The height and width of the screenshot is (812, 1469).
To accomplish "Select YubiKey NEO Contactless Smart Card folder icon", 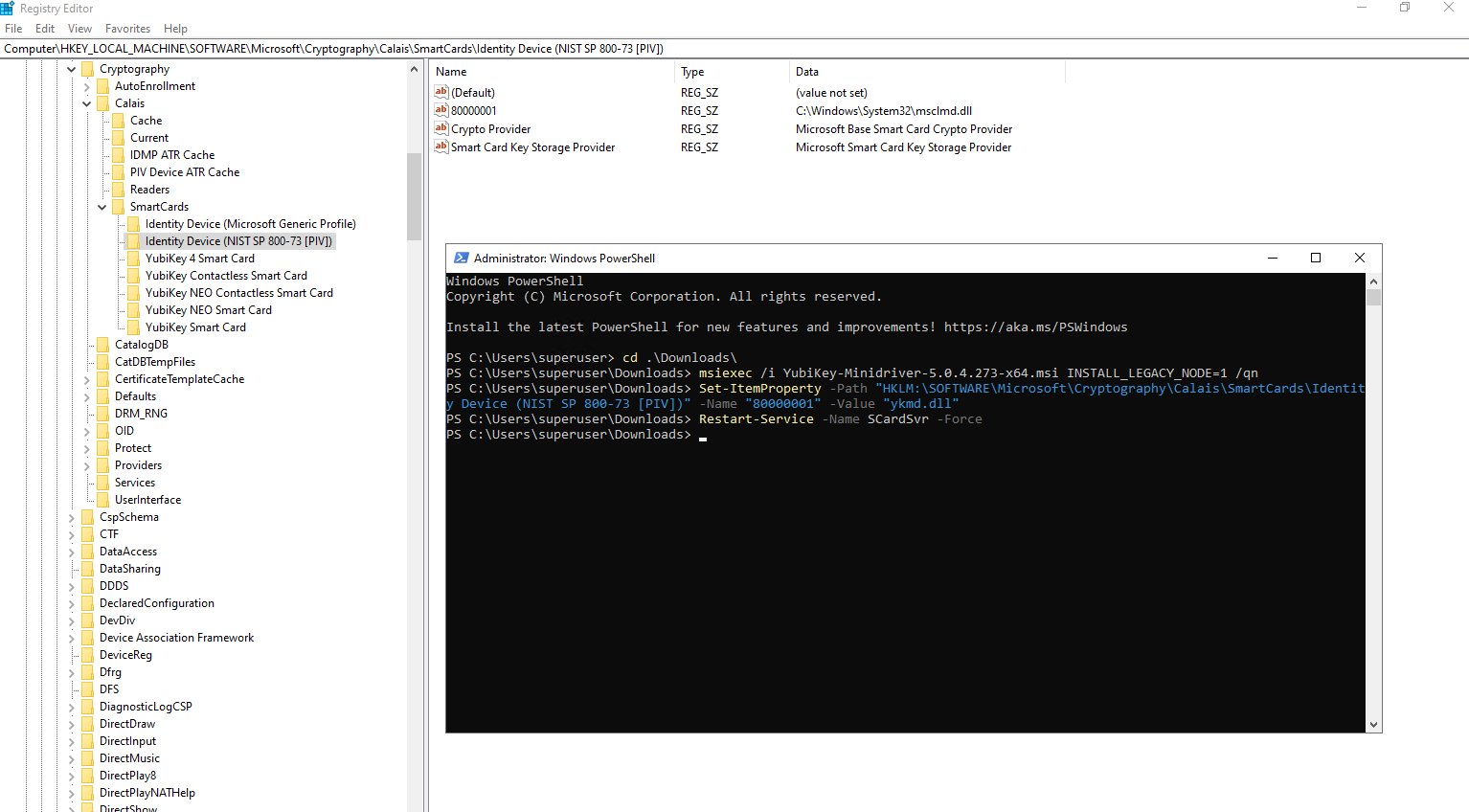I will pos(134,293).
